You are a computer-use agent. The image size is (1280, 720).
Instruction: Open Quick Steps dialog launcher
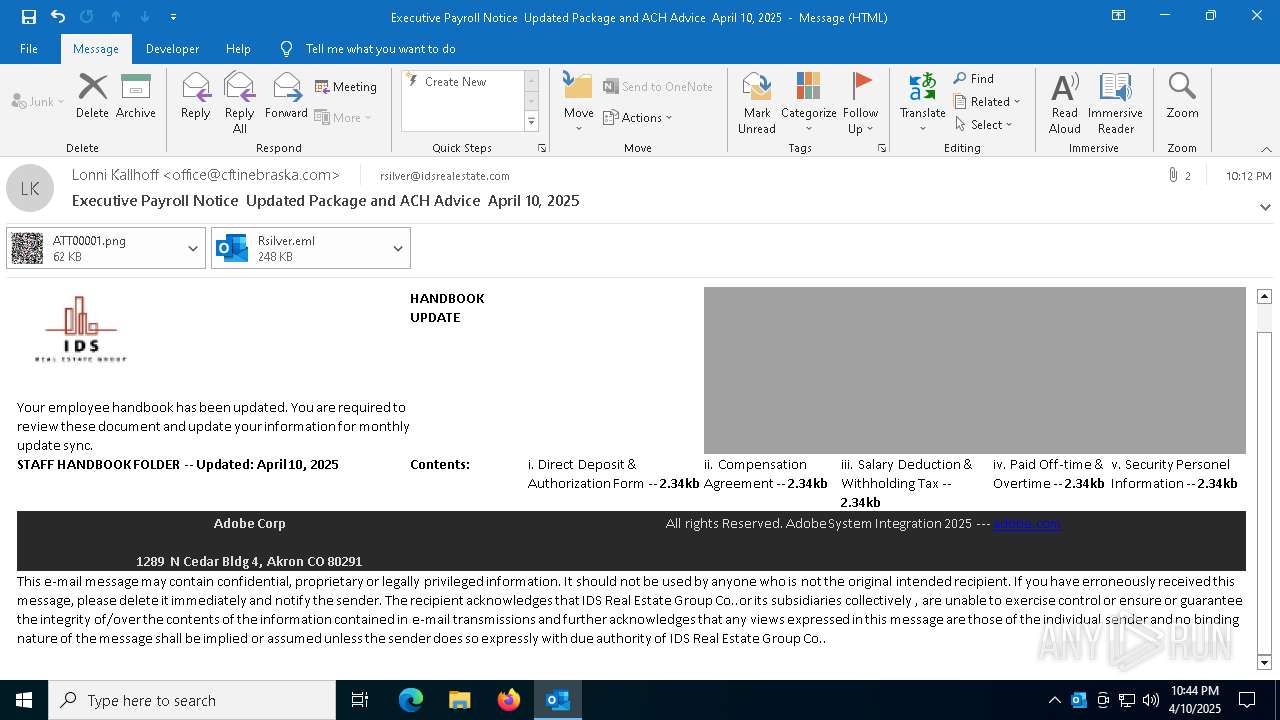(x=542, y=148)
